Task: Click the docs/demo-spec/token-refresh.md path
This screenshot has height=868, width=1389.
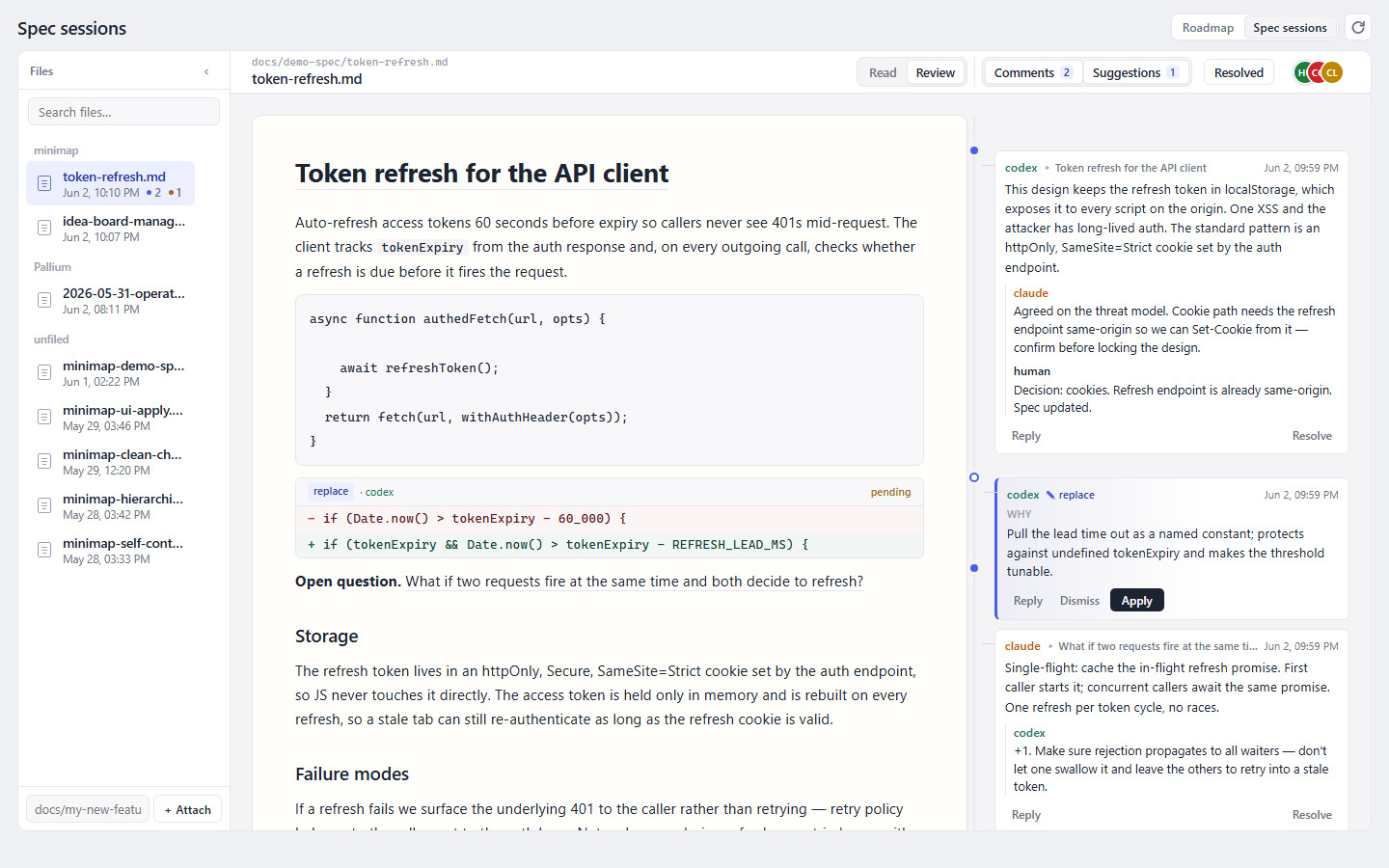Action: click(x=349, y=62)
